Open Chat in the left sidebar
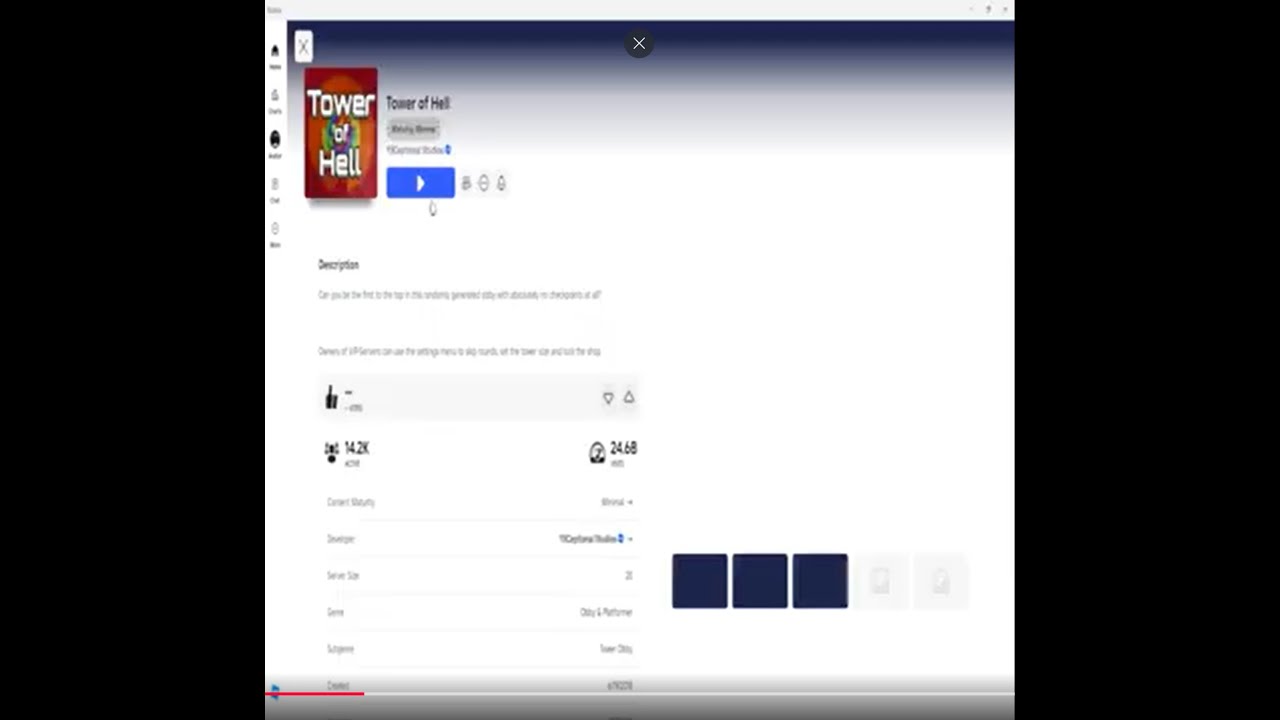1280x720 pixels. [x=275, y=190]
